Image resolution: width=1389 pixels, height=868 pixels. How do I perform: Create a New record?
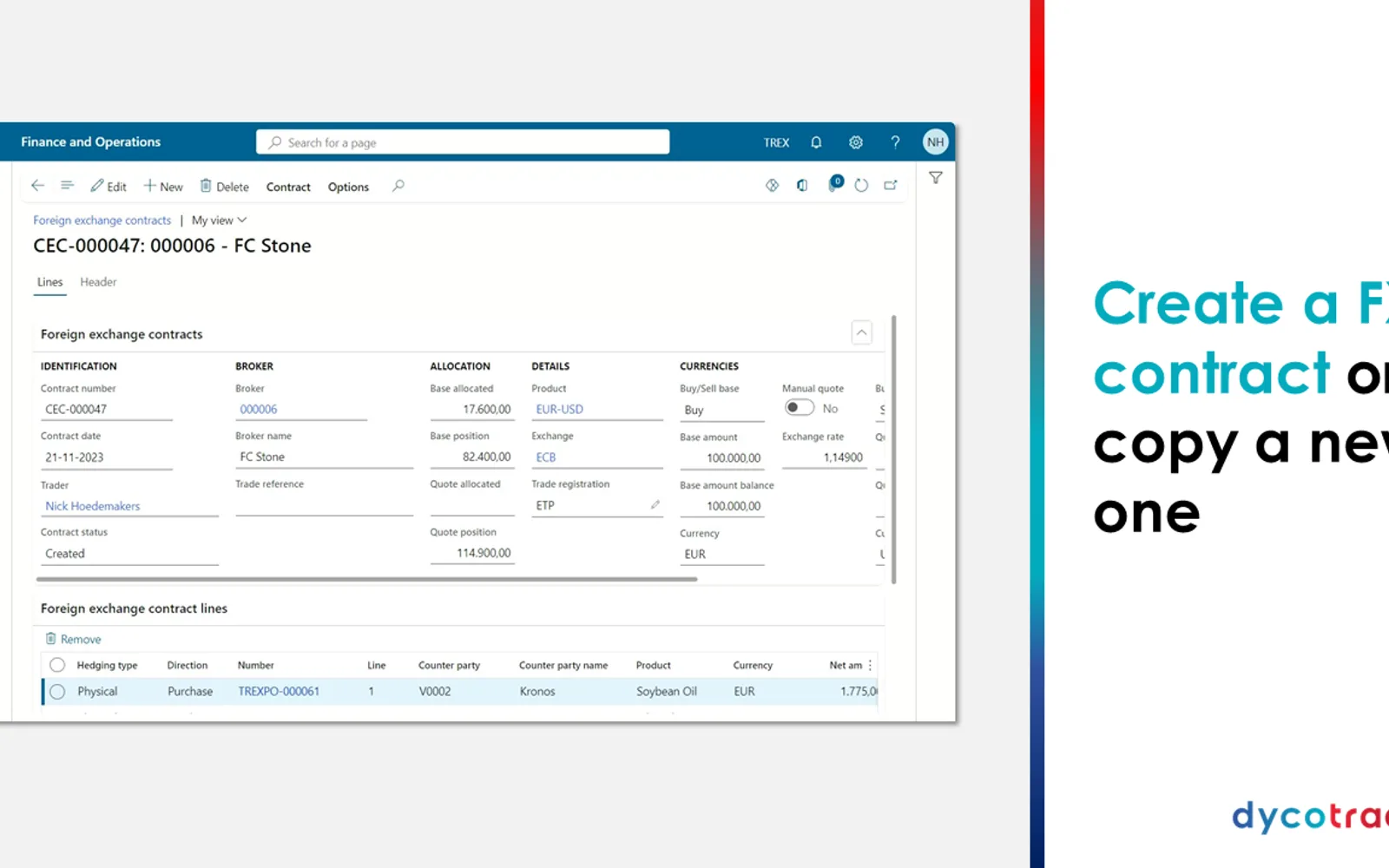pos(163,186)
